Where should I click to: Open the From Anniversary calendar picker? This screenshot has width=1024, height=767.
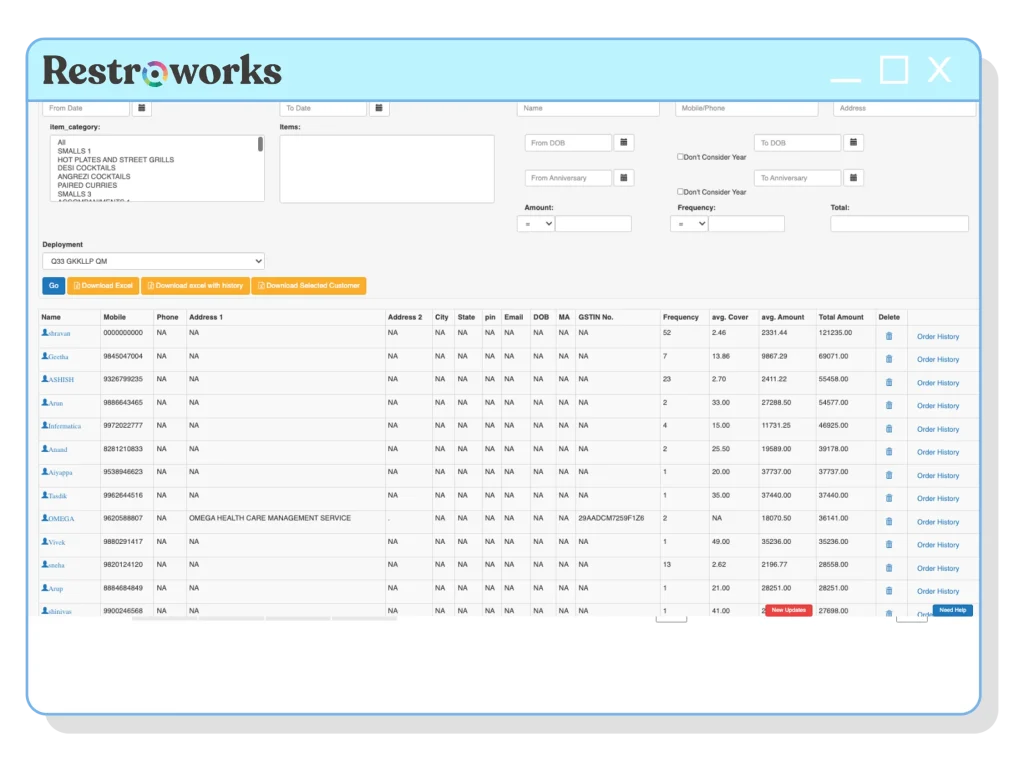[623, 177]
